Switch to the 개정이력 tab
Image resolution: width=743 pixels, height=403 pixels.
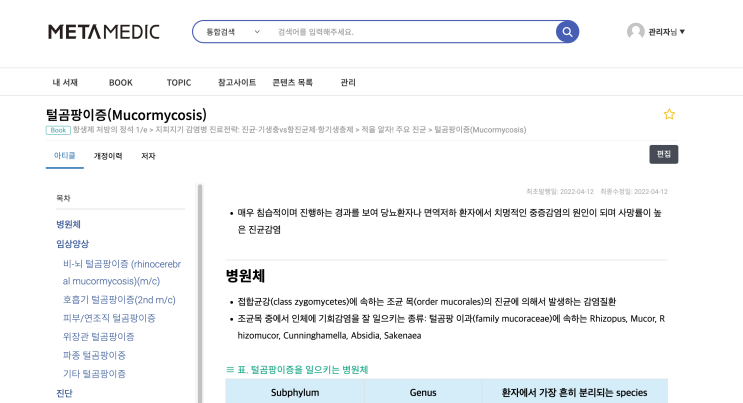pos(108,156)
